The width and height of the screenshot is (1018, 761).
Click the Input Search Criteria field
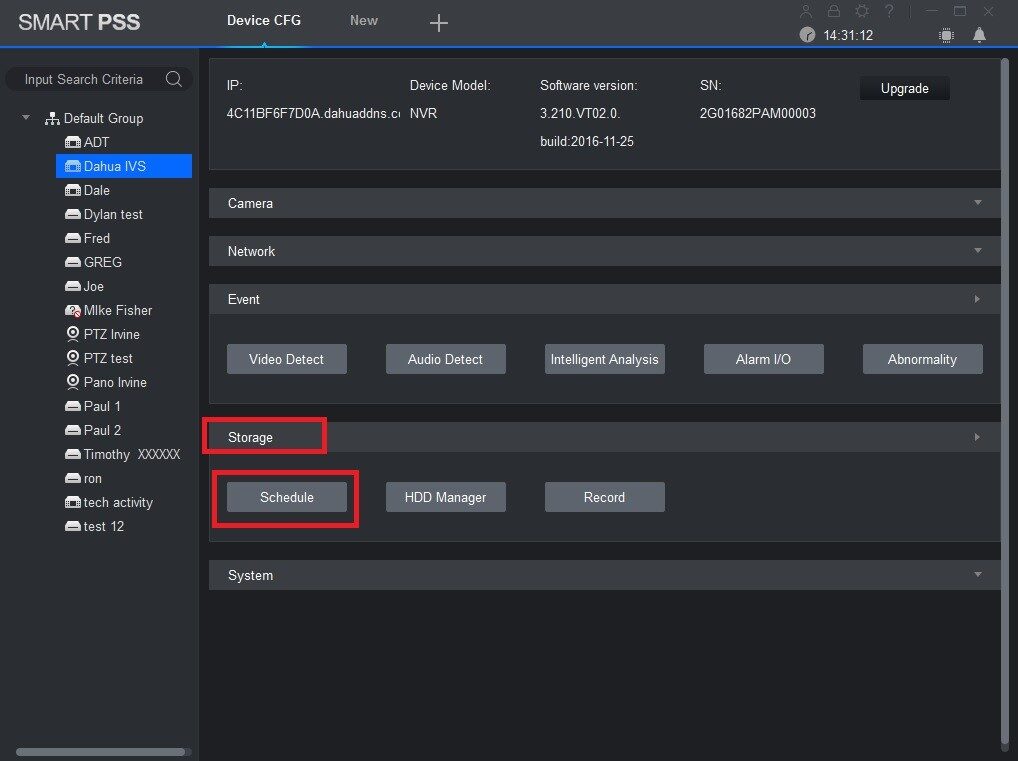pyautogui.click(x=84, y=79)
